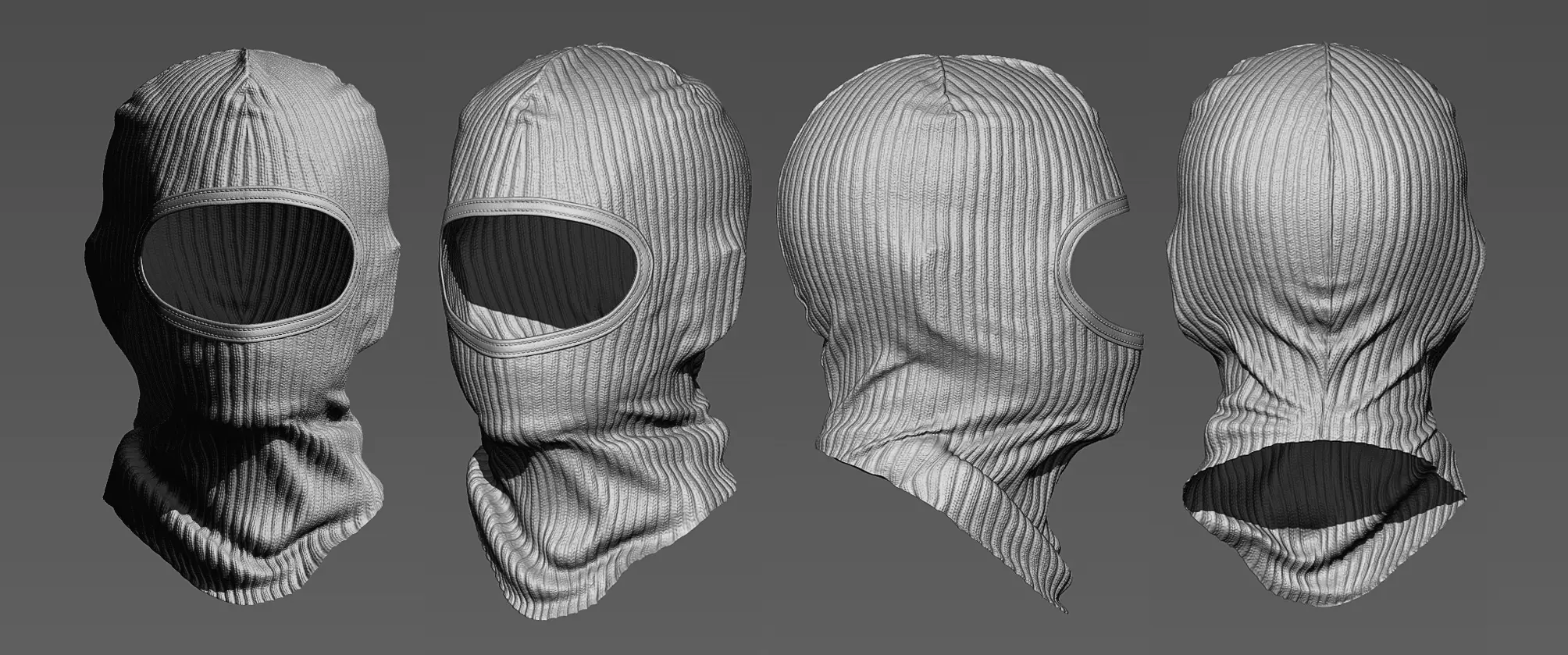Click the three-quarter view balaclava render
Viewport: 1568px width, 655px height.
coord(595,333)
